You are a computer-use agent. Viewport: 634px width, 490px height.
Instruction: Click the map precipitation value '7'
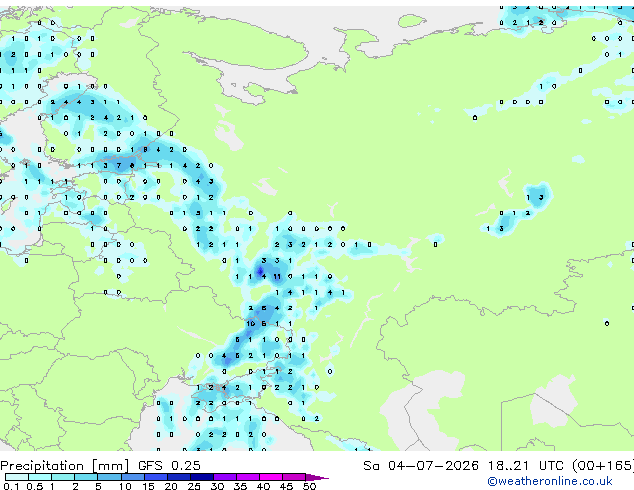pos(119,165)
